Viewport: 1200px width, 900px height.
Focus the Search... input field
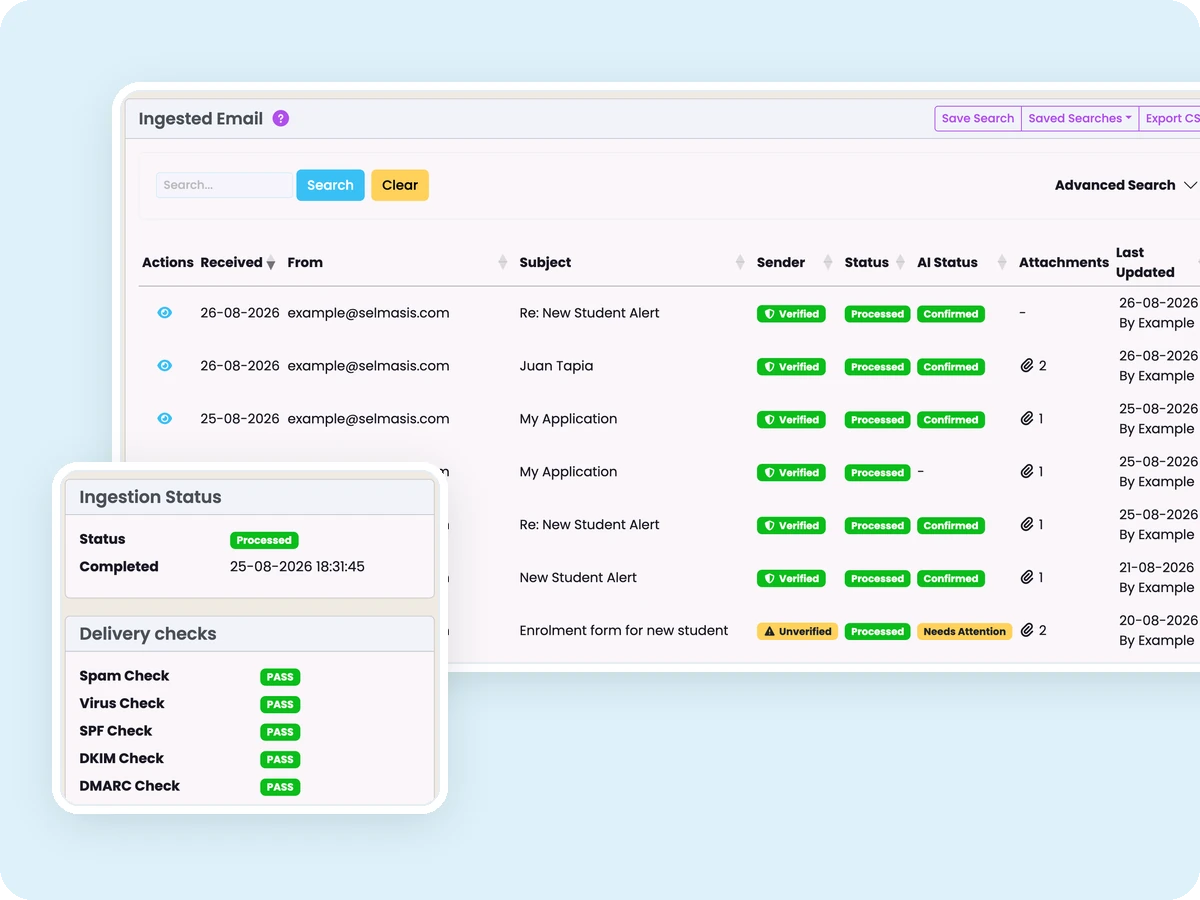point(224,185)
